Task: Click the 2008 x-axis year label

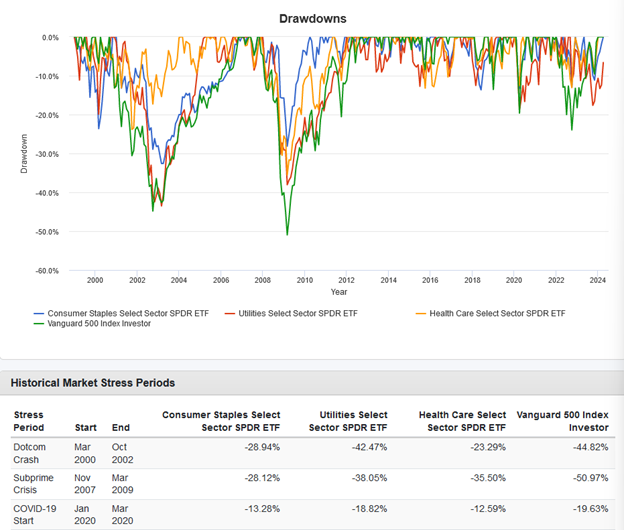Action: (x=263, y=280)
